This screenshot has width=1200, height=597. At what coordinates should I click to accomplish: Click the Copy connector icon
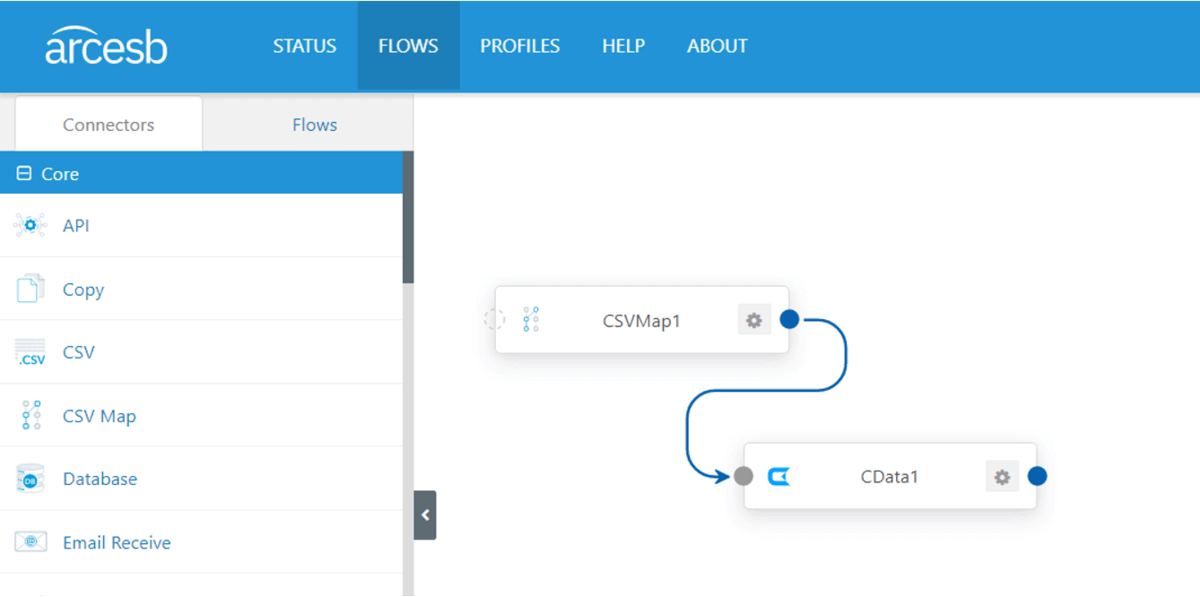pyautogui.click(x=30, y=289)
